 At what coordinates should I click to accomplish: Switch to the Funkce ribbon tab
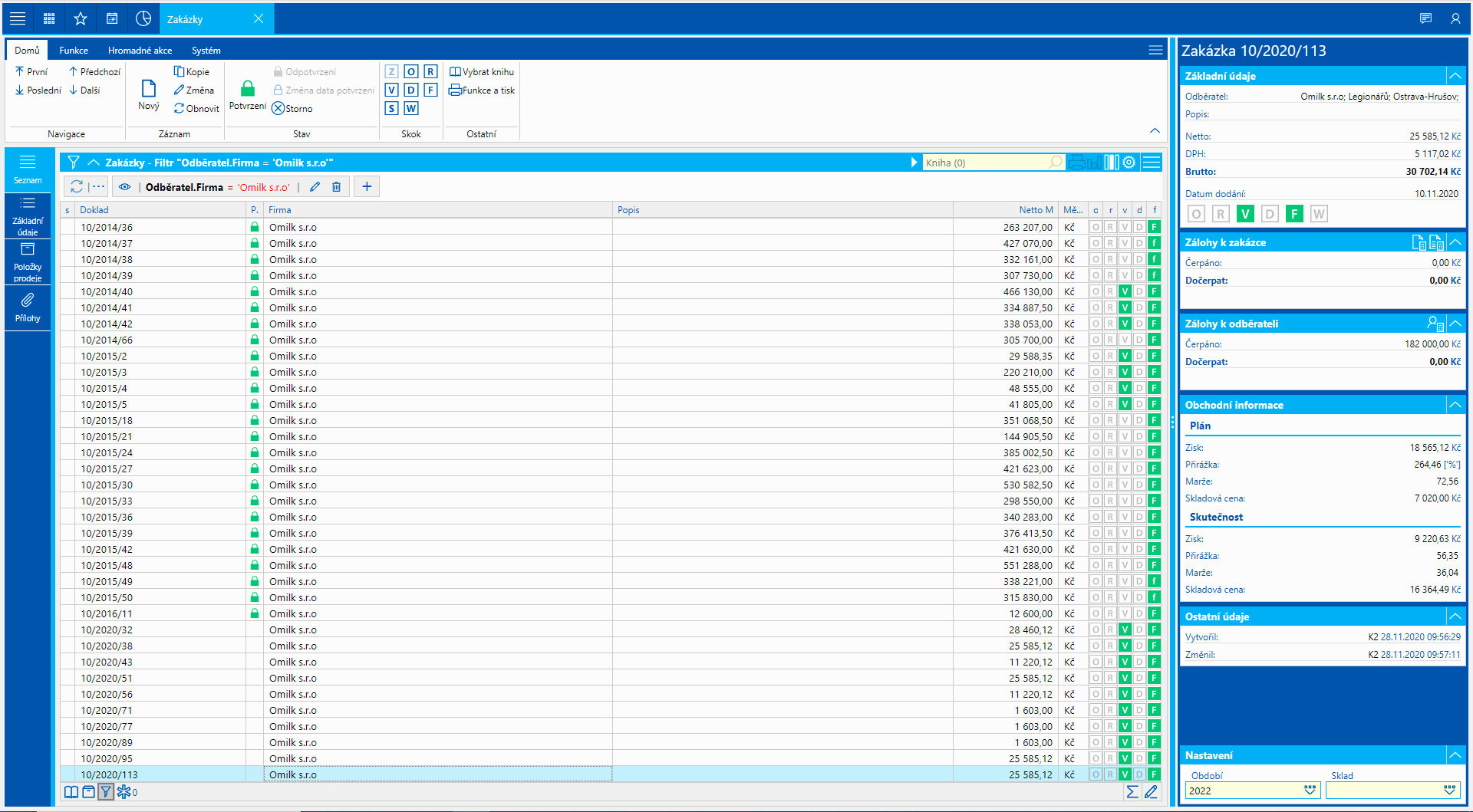point(74,51)
